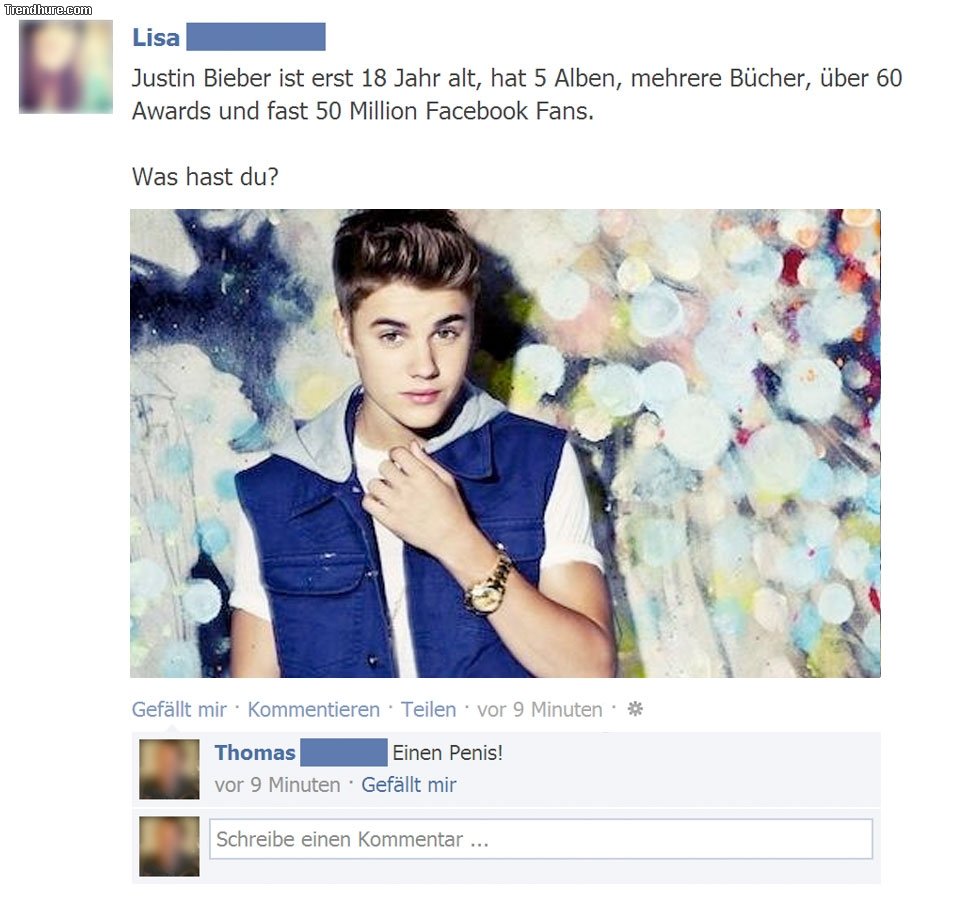960x902 pixels.
Task: Open Thomas's blurred avatar in the comment
Action: click(169, 769)
